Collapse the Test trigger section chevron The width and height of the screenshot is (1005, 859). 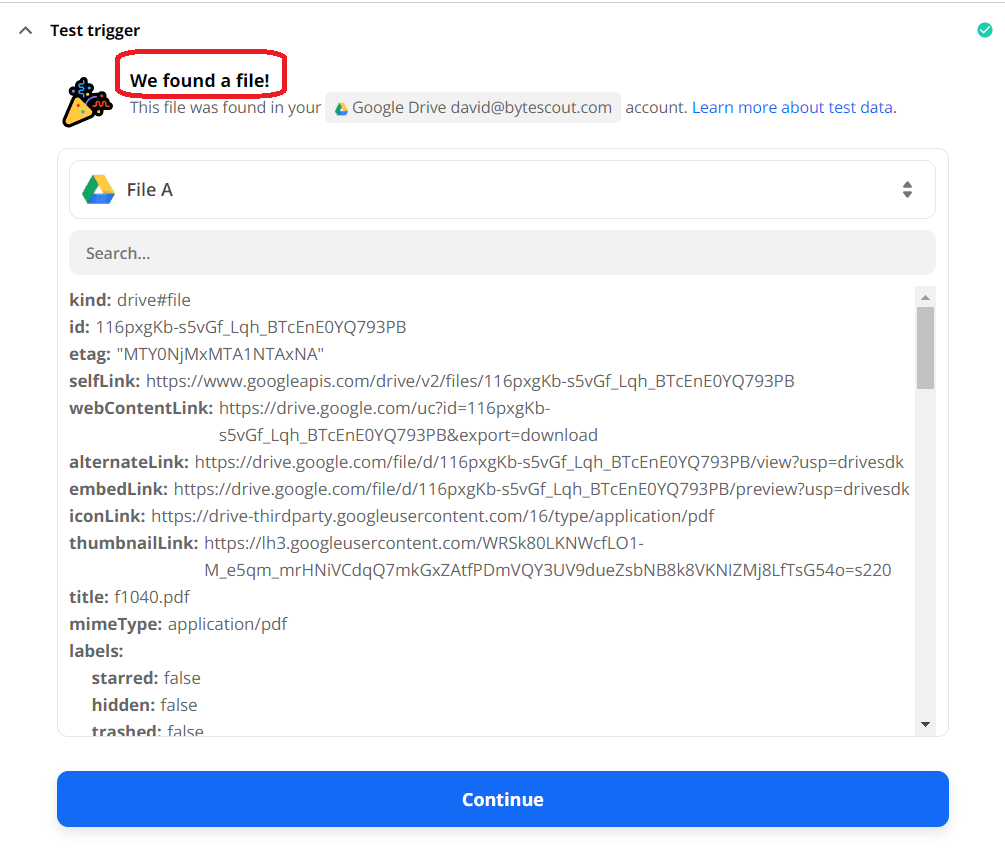pyautogui.click(x=26, y=31)
